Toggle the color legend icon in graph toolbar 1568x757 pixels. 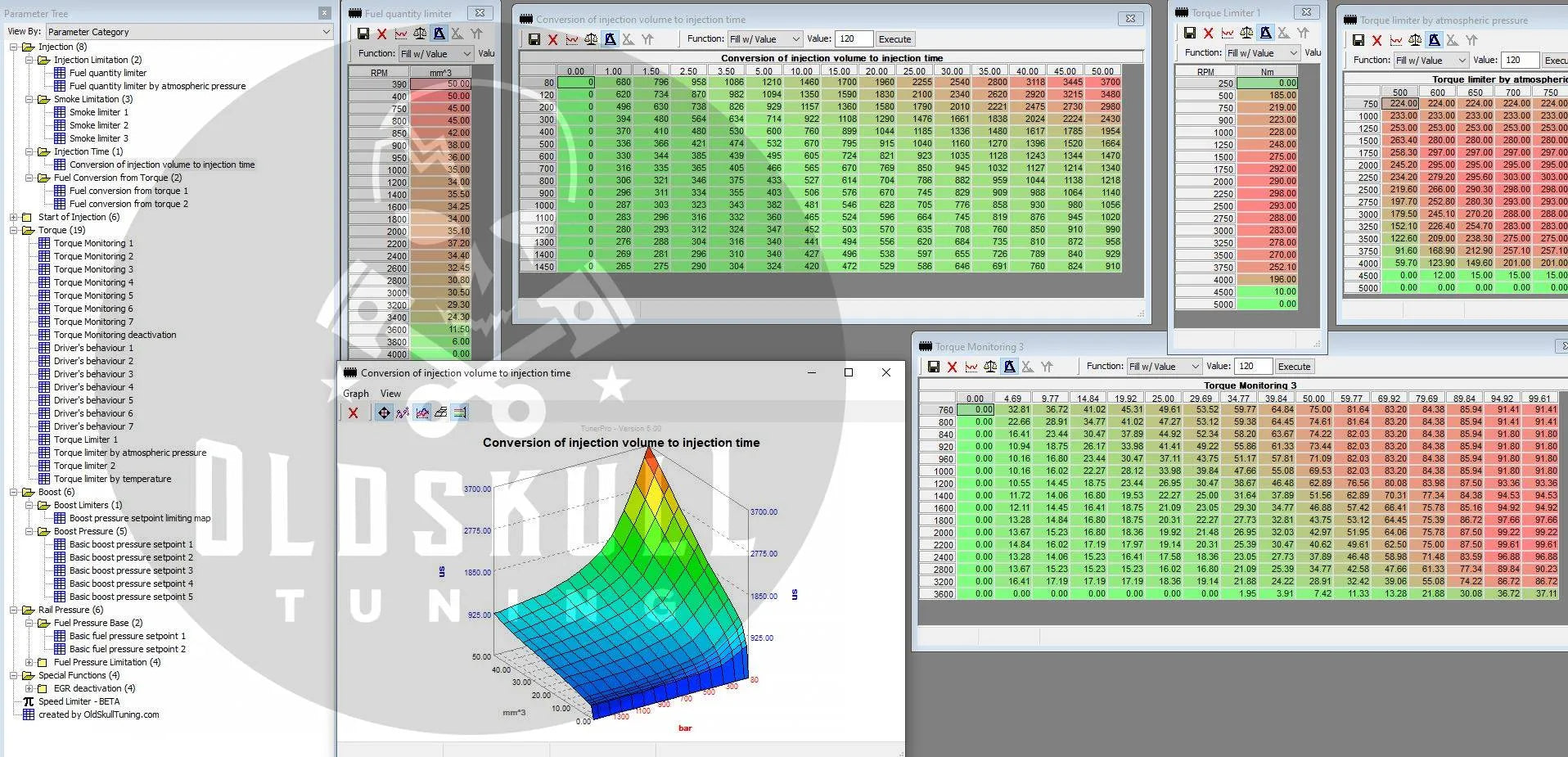pyautogui.click(x=460, y=413)
